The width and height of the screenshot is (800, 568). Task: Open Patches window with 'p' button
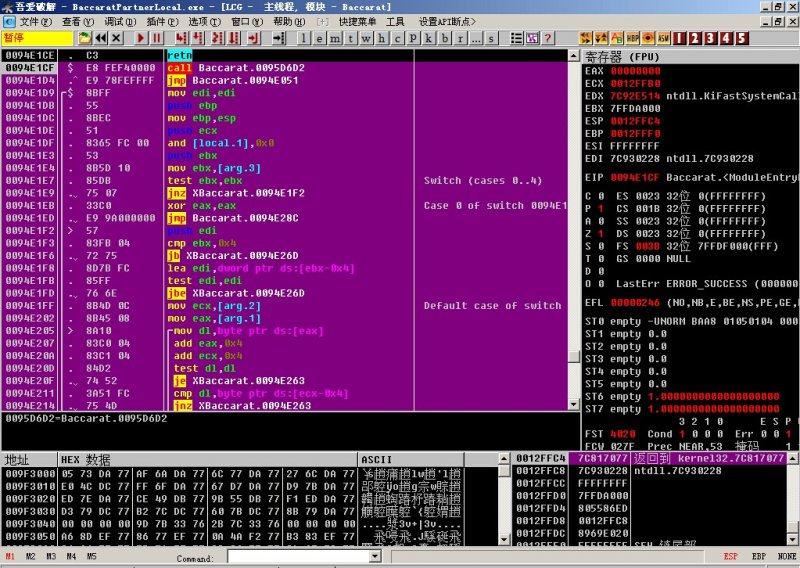point(413,38)
